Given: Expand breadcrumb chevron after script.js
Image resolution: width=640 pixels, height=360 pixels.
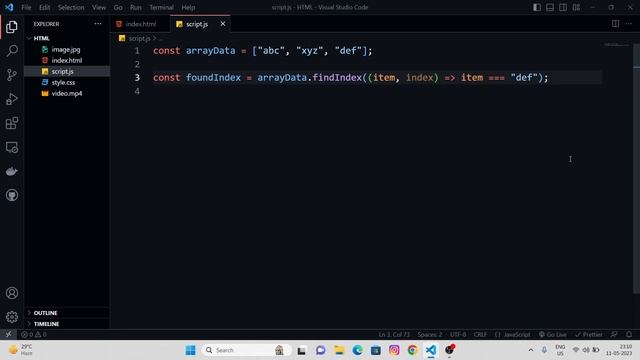Looking at the screenshot, I should pyautogui.click(x=155, y=38).
